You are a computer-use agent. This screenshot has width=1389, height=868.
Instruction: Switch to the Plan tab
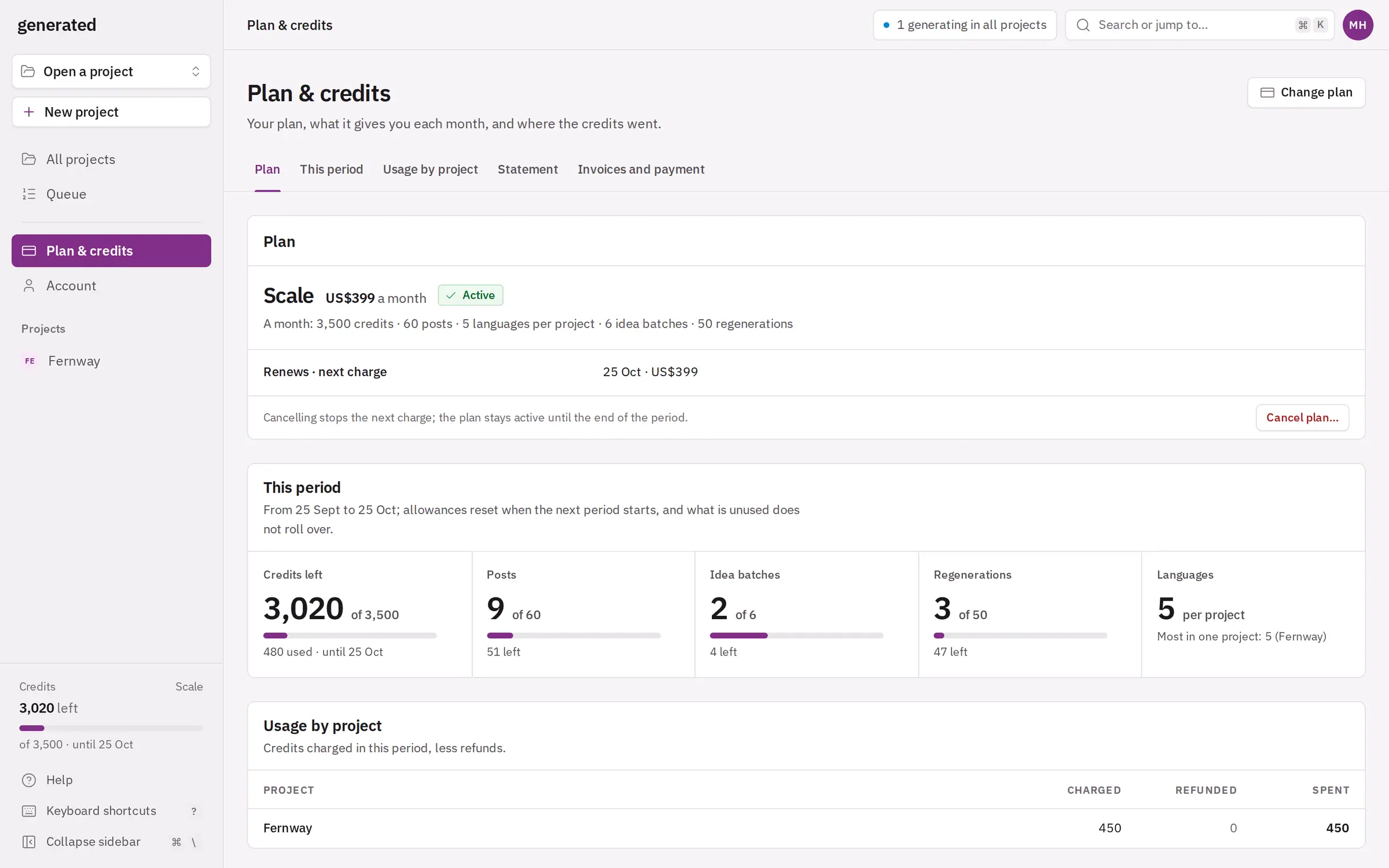[x=267, y=170]
